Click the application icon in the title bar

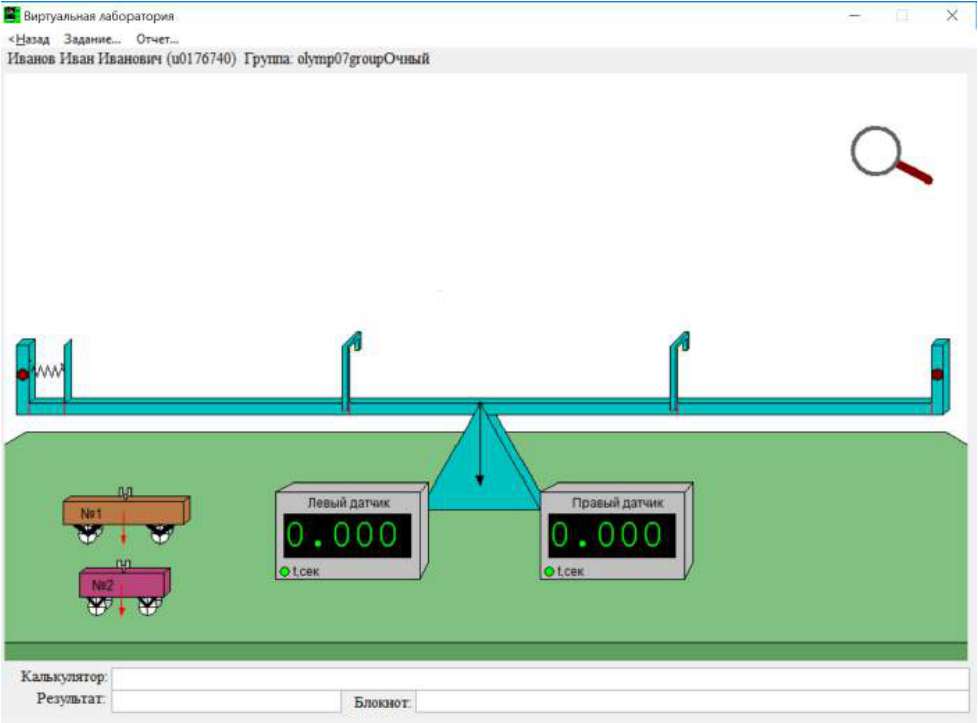12,15
